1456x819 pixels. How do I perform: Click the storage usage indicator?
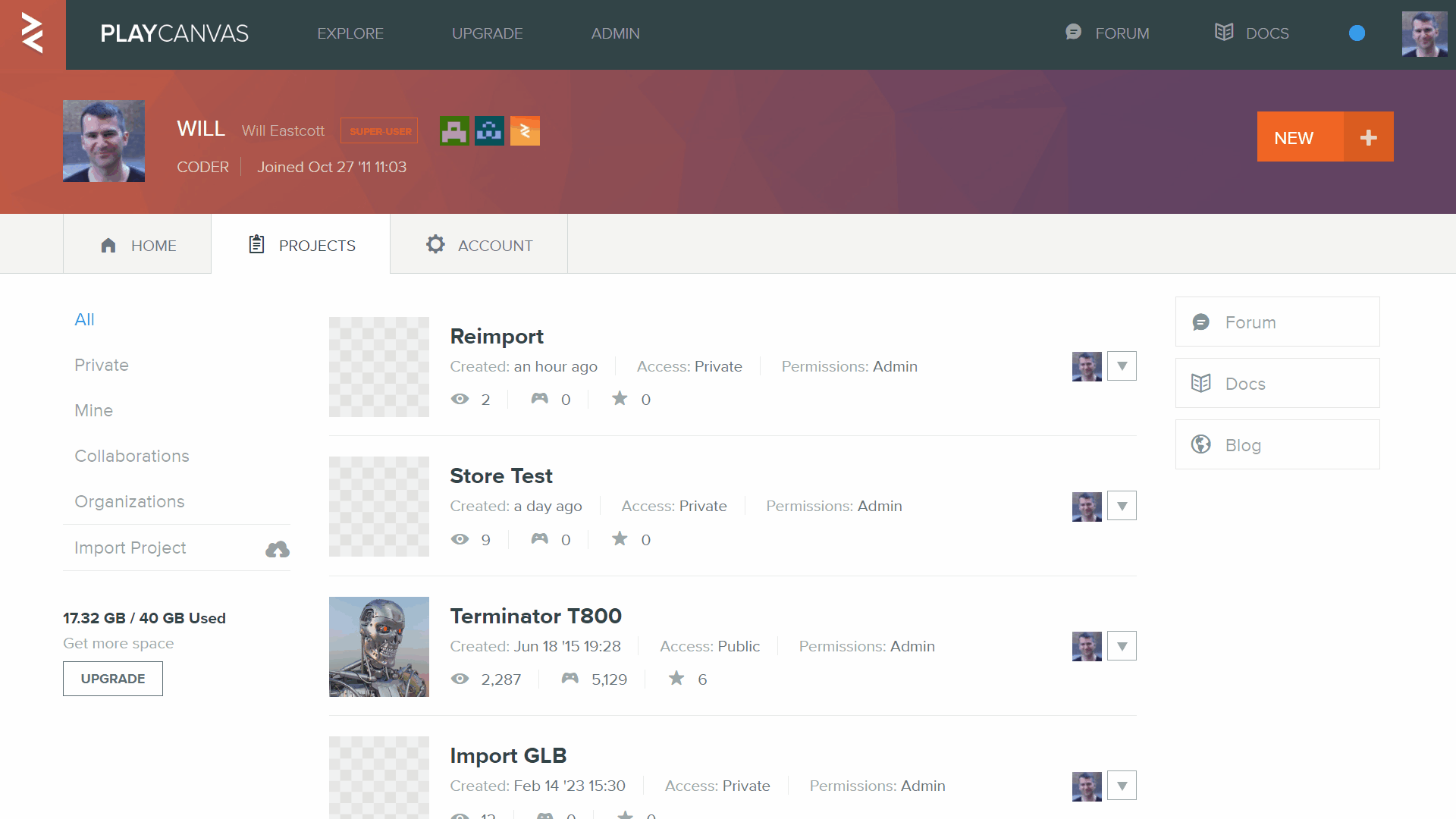click(144, 618)
